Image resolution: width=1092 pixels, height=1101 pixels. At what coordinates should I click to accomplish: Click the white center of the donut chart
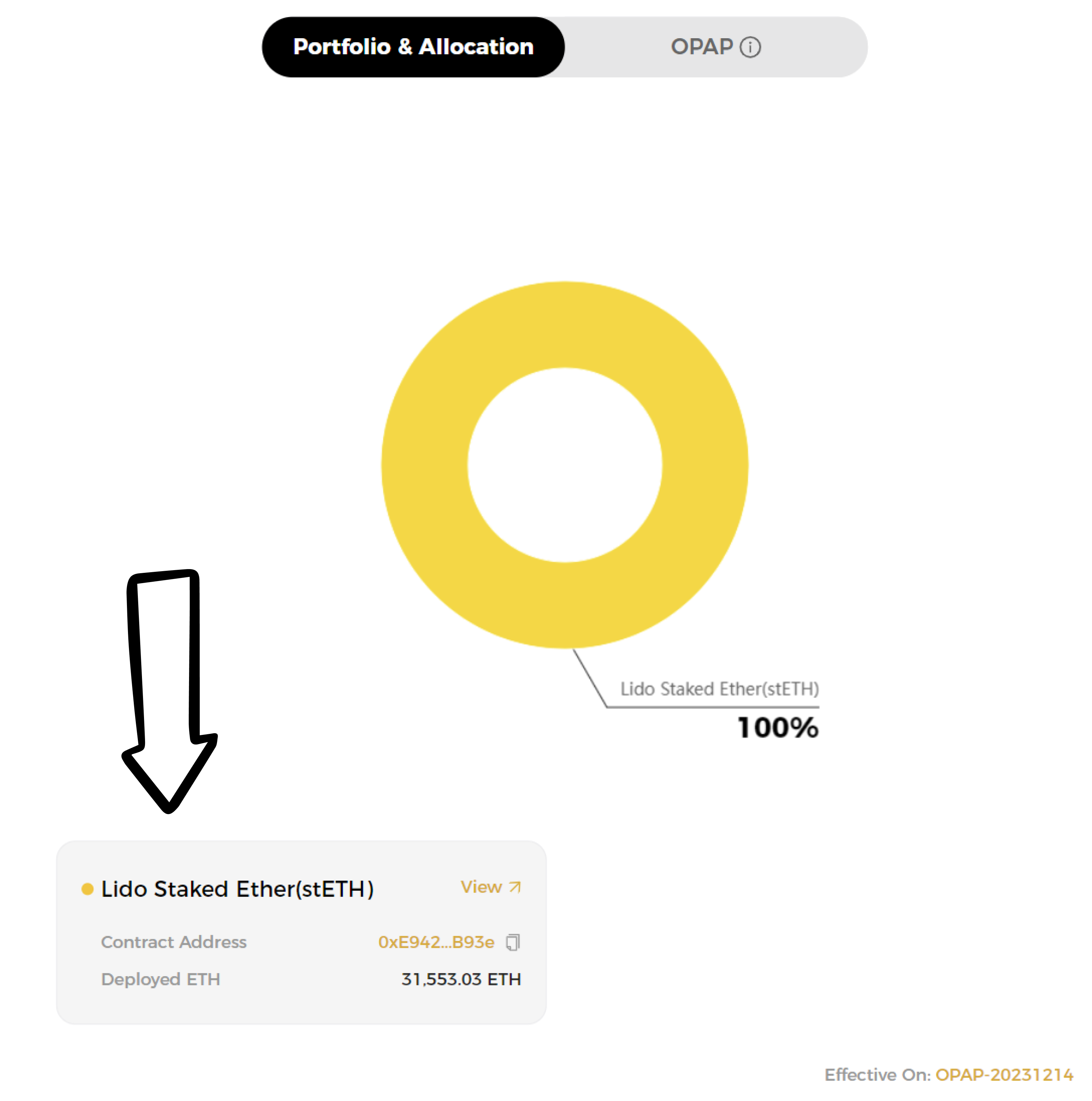tap(564, 465)
